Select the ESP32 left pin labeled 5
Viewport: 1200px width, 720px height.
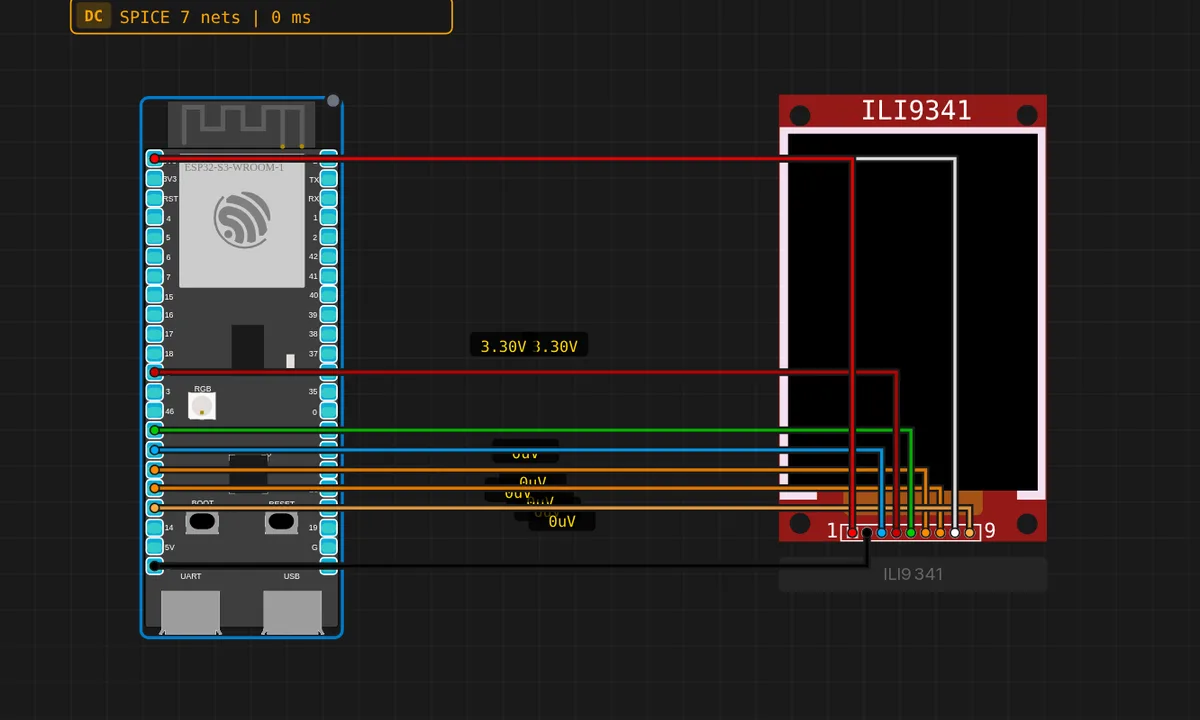[154, 237]
